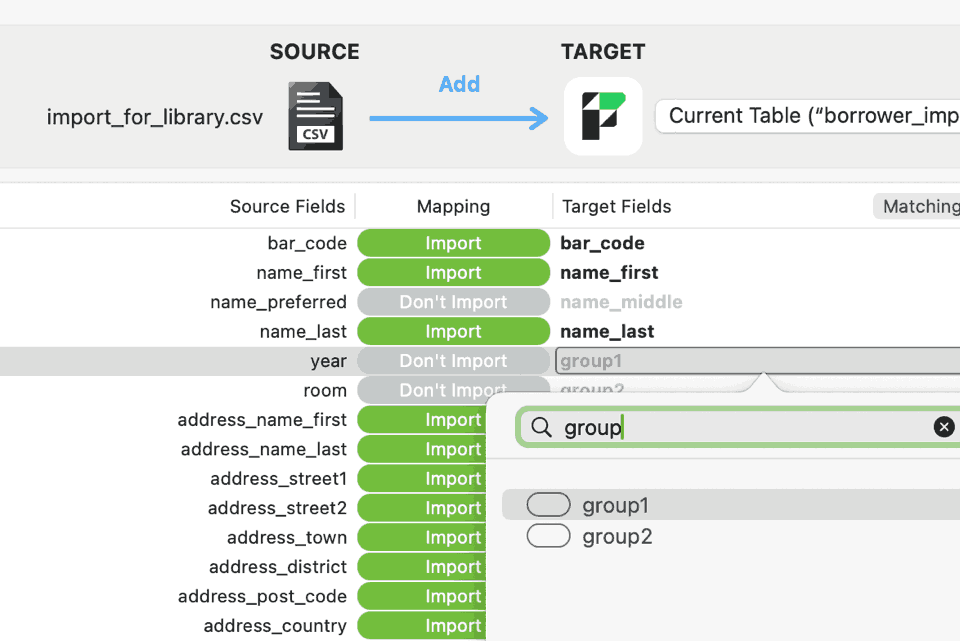Click the blue Add import arrow
This screenshot has height=641, width=960.
pyautogui.click(x=459, y=119)
